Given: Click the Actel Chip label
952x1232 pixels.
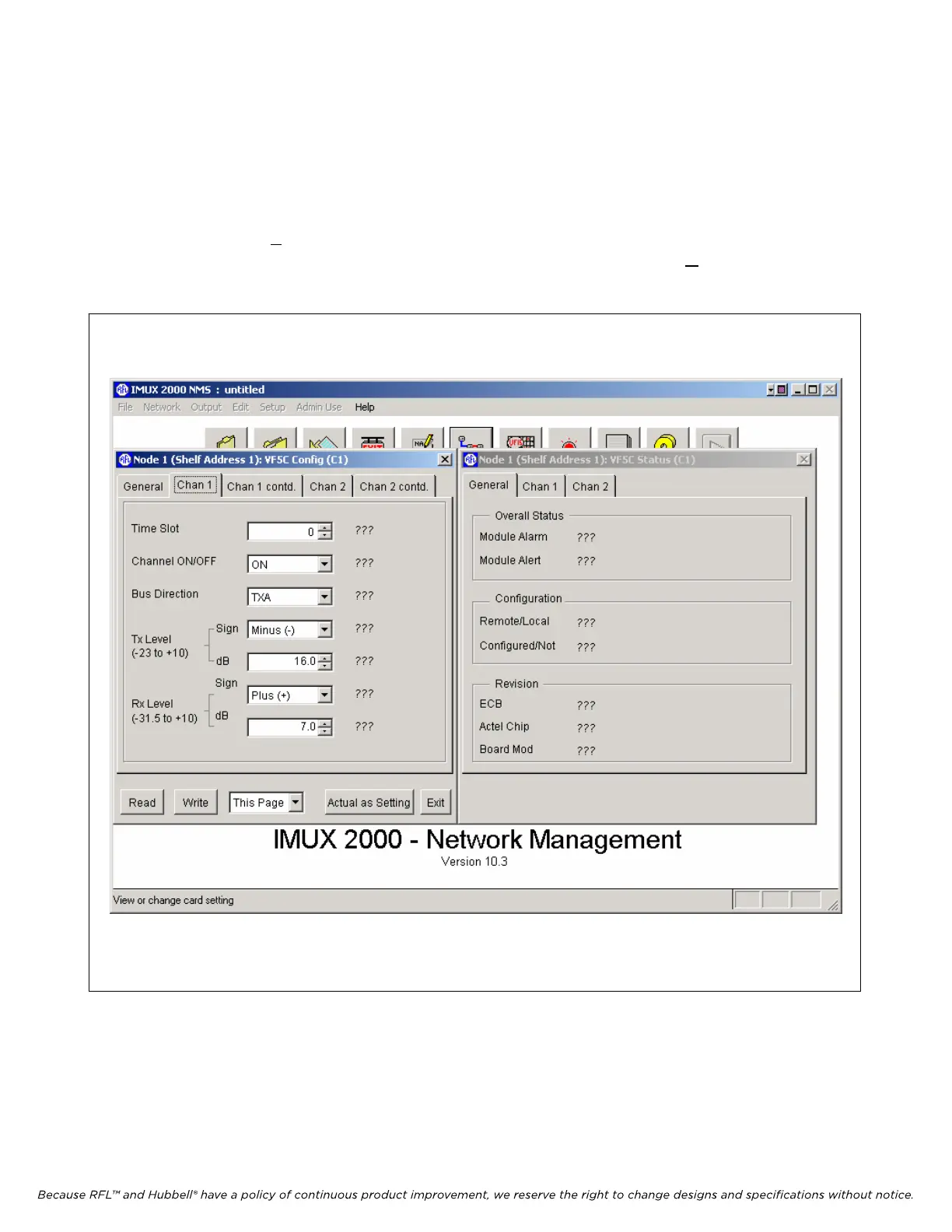Looking at the screenshot, I should click(x=504, y=726).
